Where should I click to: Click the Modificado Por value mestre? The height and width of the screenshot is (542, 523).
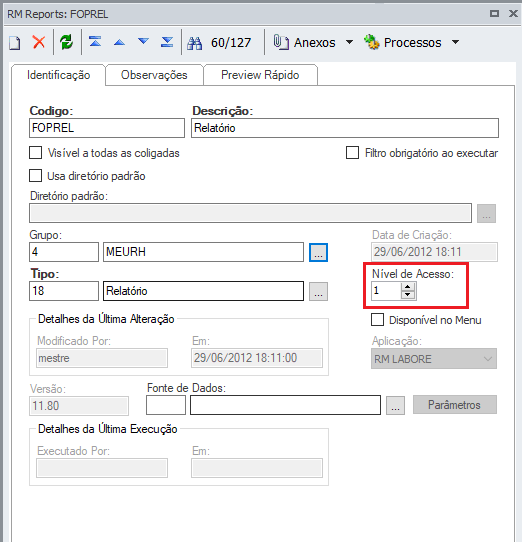(102, 358)
